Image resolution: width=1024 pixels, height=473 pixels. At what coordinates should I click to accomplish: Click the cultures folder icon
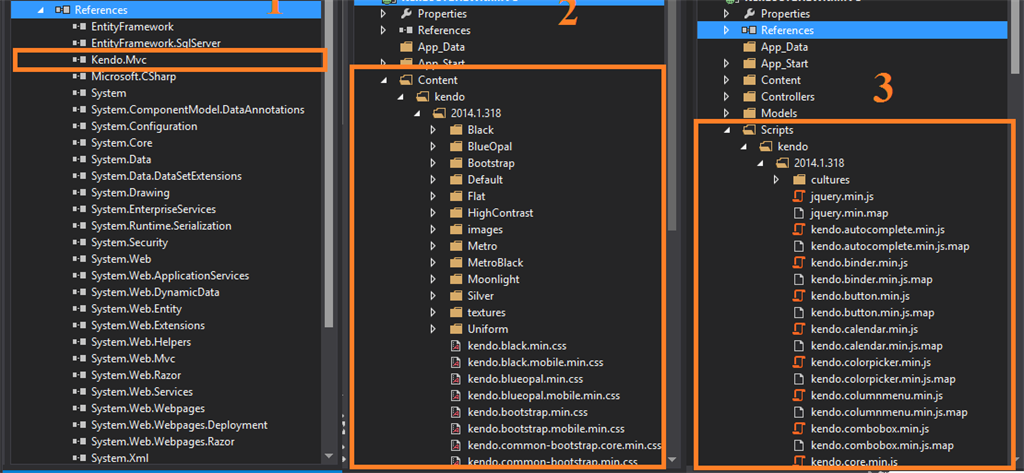(x=798, y=180)
